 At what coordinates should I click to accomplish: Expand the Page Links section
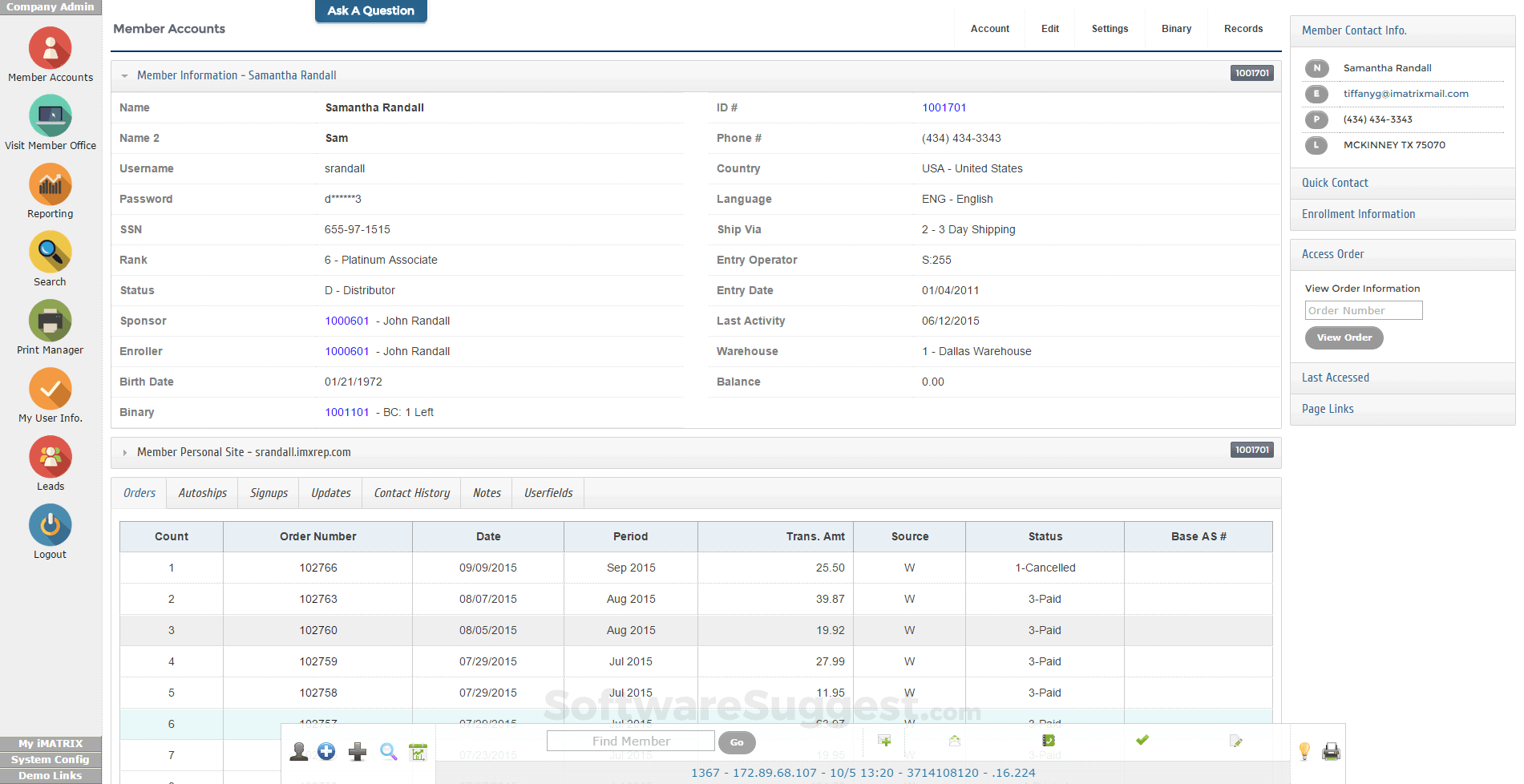1328,408
